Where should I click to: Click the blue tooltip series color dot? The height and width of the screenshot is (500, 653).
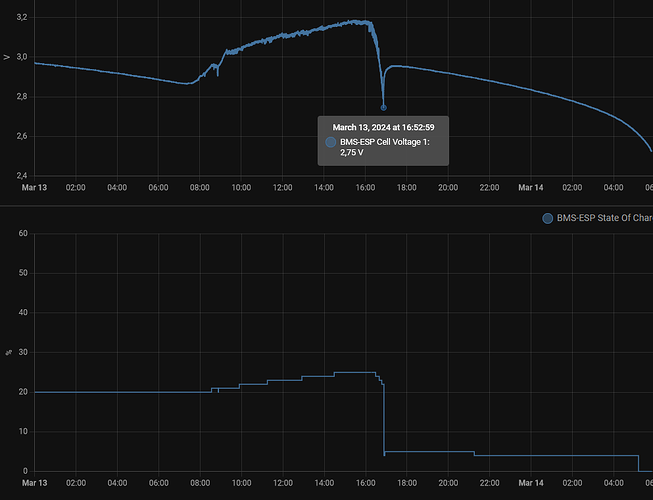pos(331,142)
